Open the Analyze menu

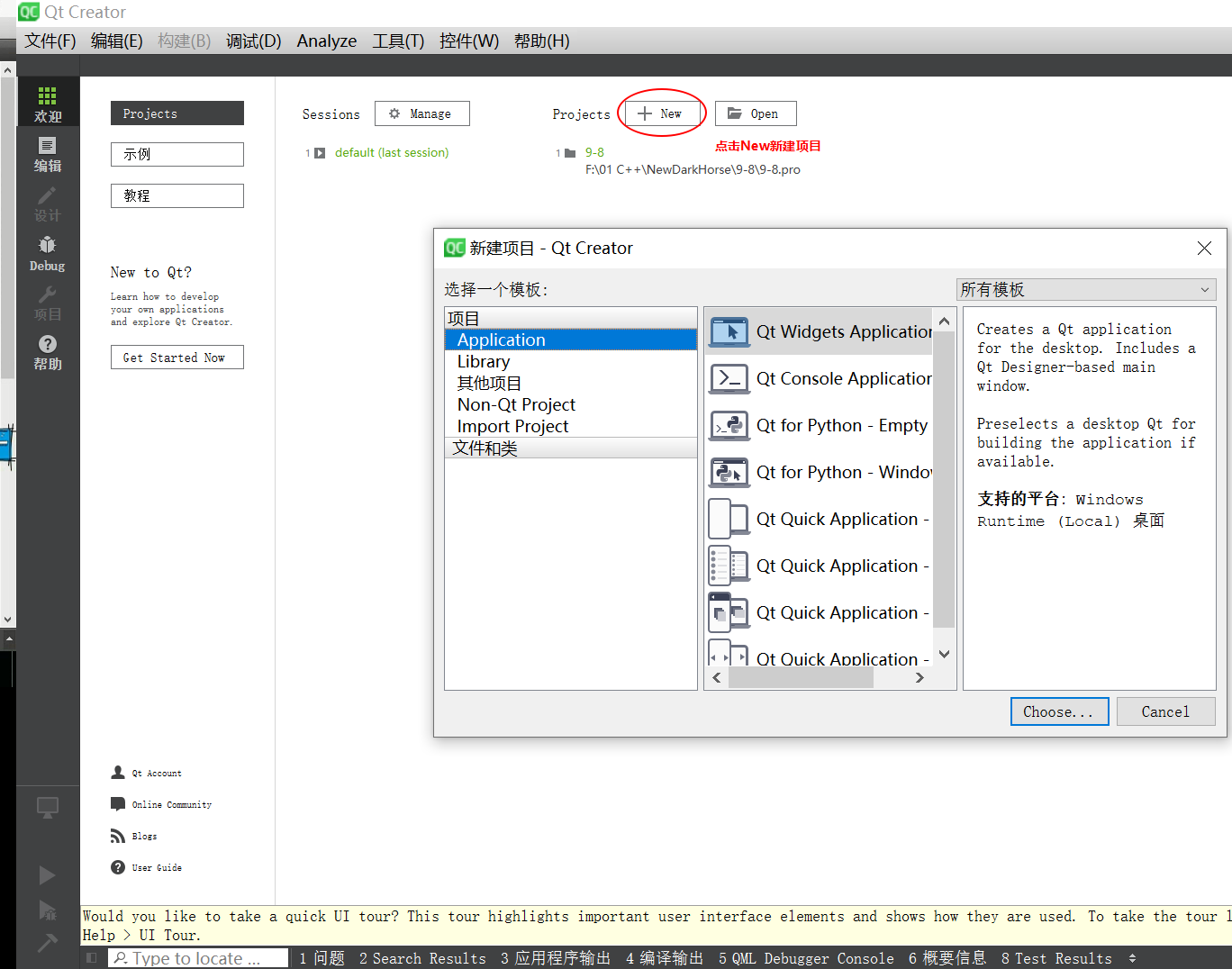[327, 41]
